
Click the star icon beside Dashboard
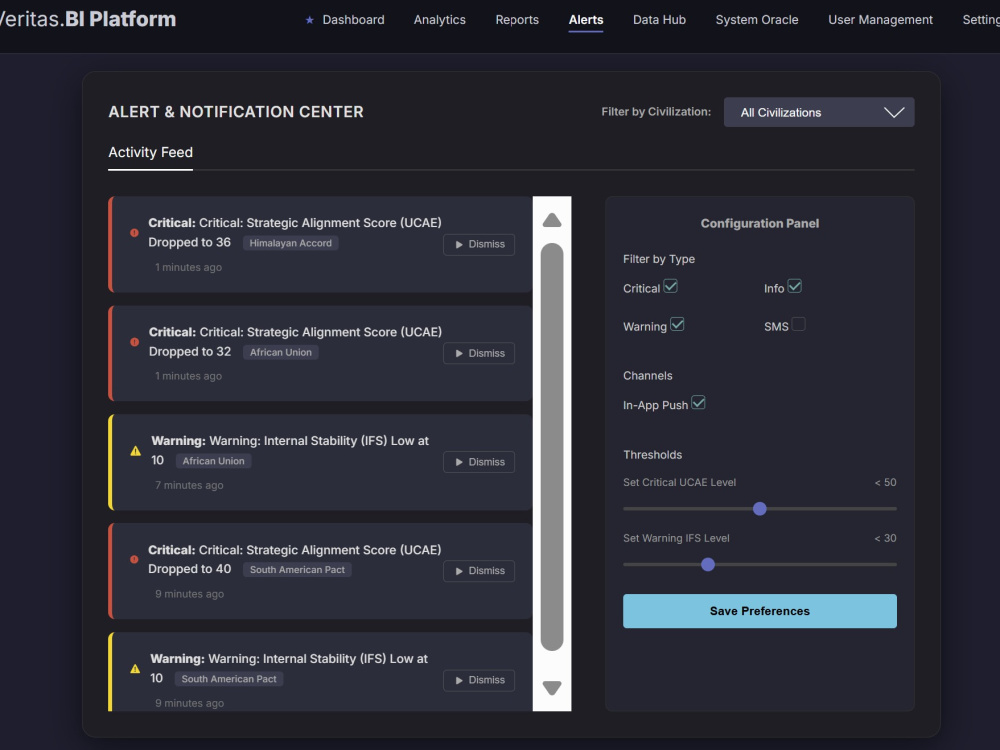point(309,20)
